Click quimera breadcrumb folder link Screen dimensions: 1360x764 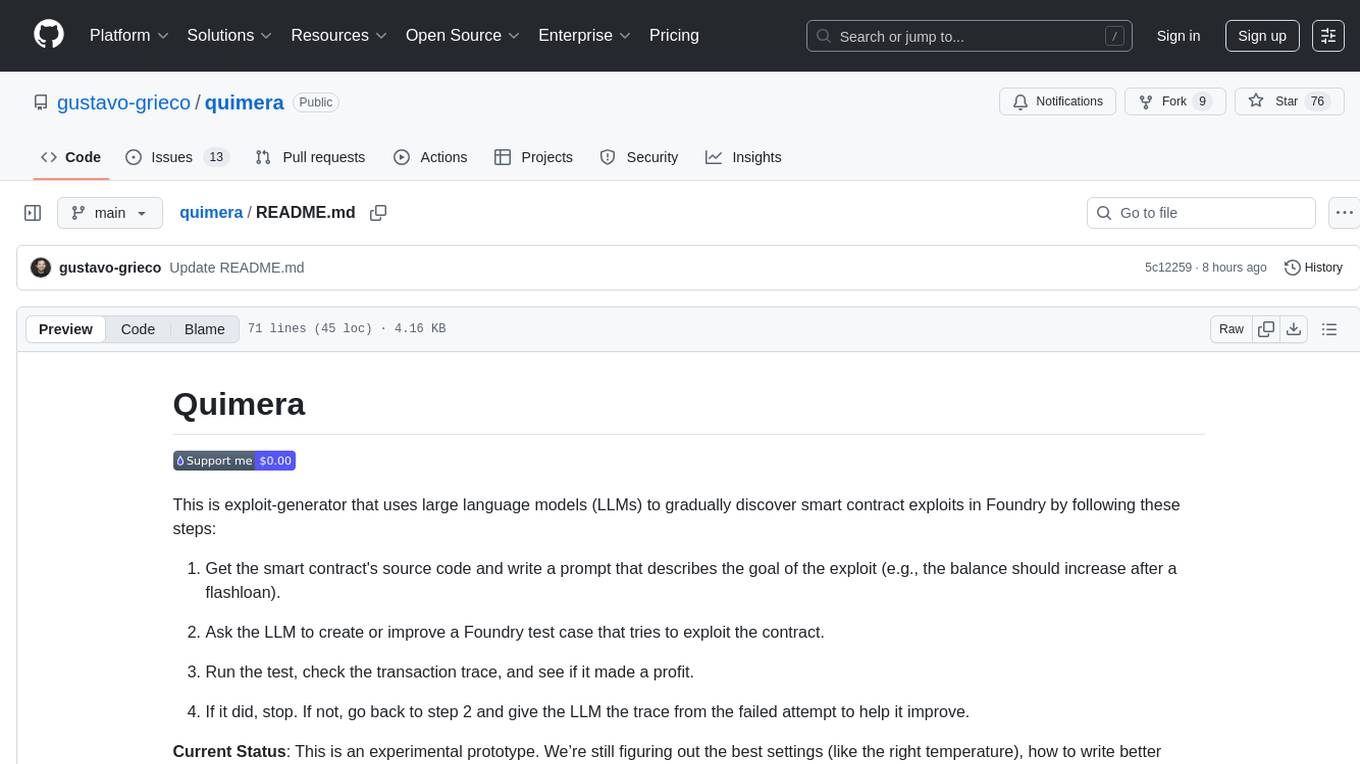(x=211, y=212)
